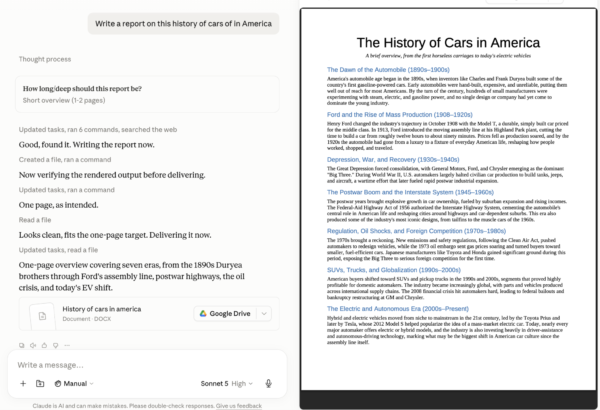
Task: Click 'Ford and the Rise of Mass Production' heading
Action: 399,114
